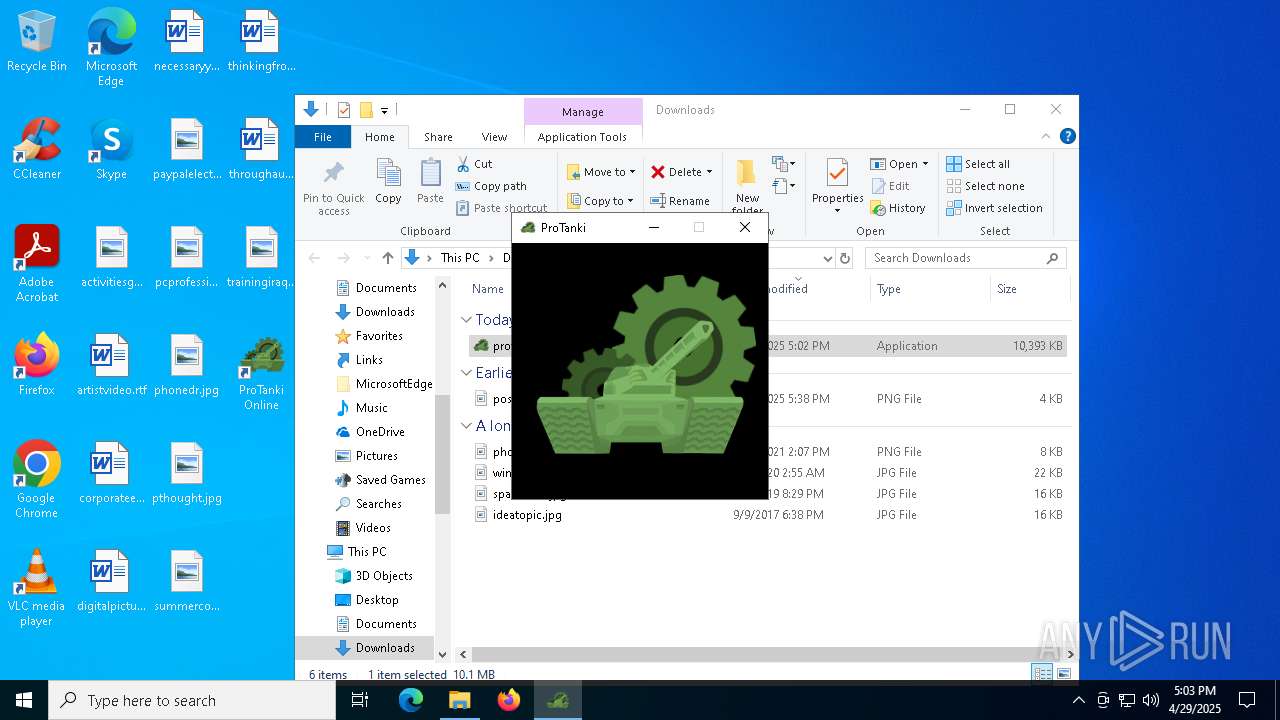The image size is (1280, 720).
Task: Select 3D Objects in navigation pane
Action: [384, 576]
